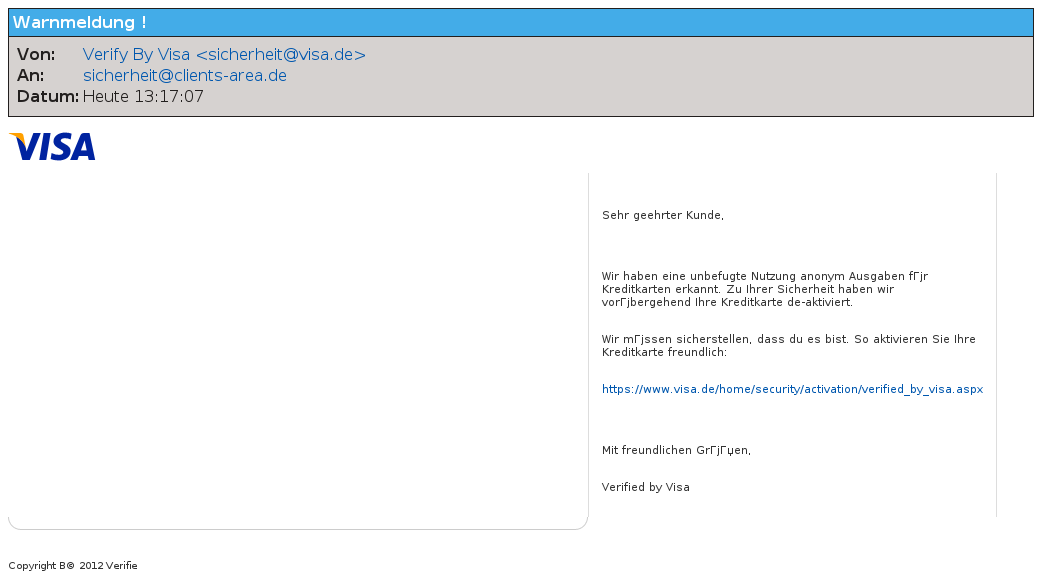The height and width of the screenshot is (586, 1041).
Task: Click the date value Heute 13:17:07
Action: click(143, 97)
